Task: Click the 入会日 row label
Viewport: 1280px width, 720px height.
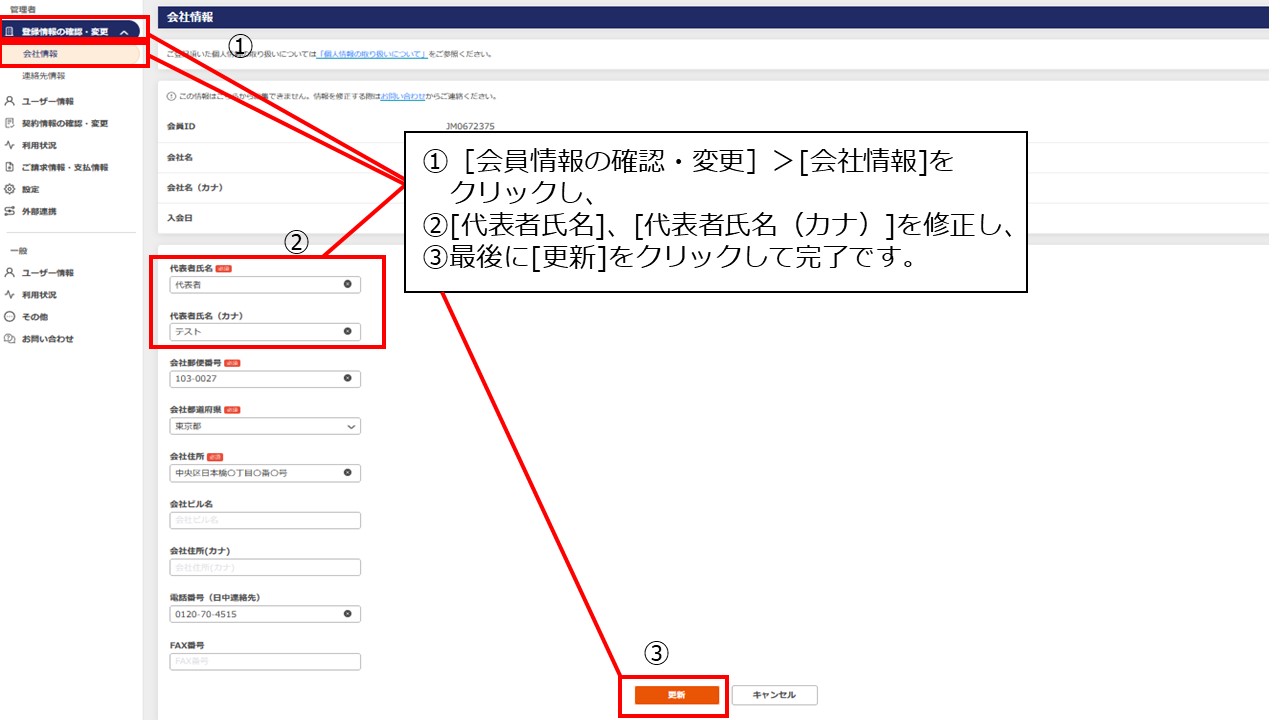Action: pos(178,217)
